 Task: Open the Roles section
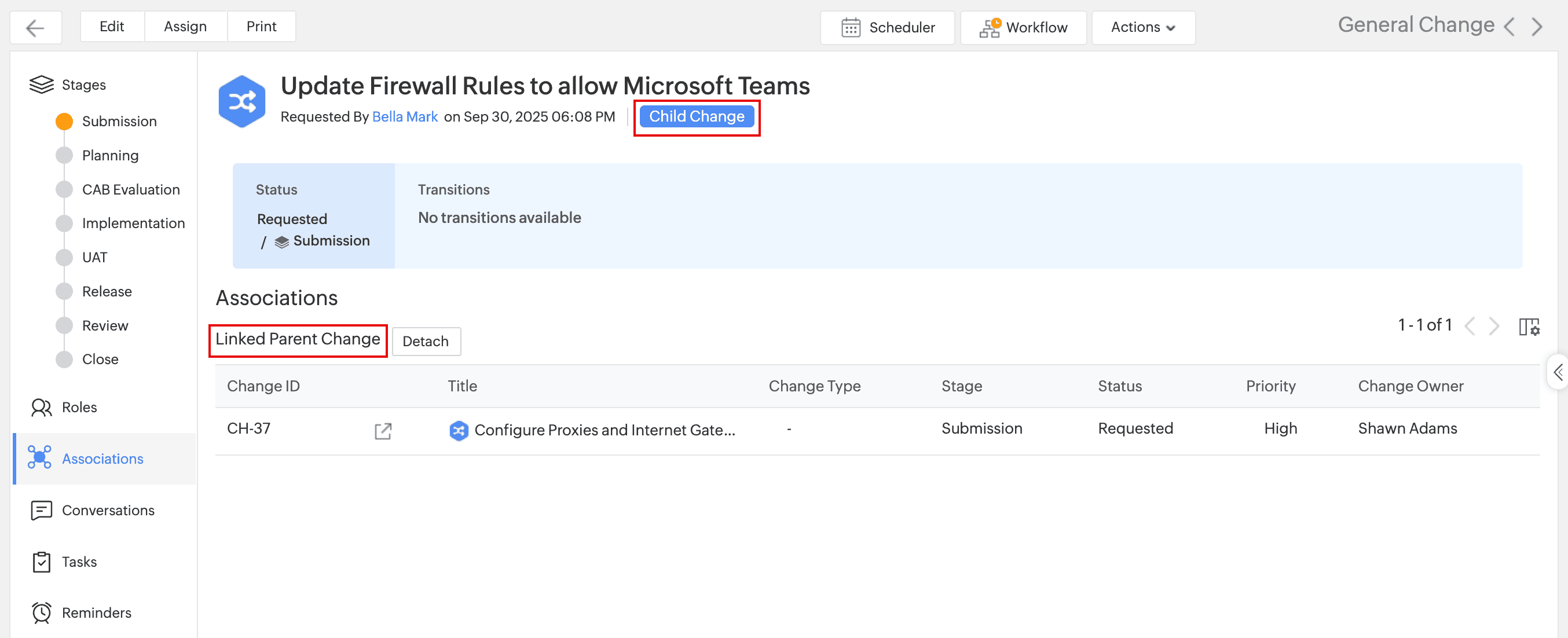pos(79,406)
